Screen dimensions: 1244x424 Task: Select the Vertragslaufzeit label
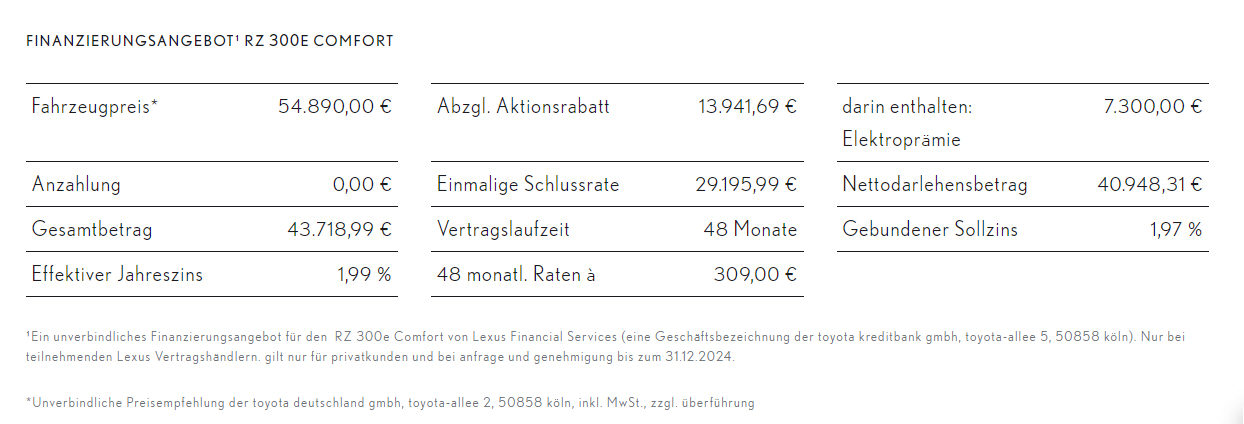tap(503, 230)
